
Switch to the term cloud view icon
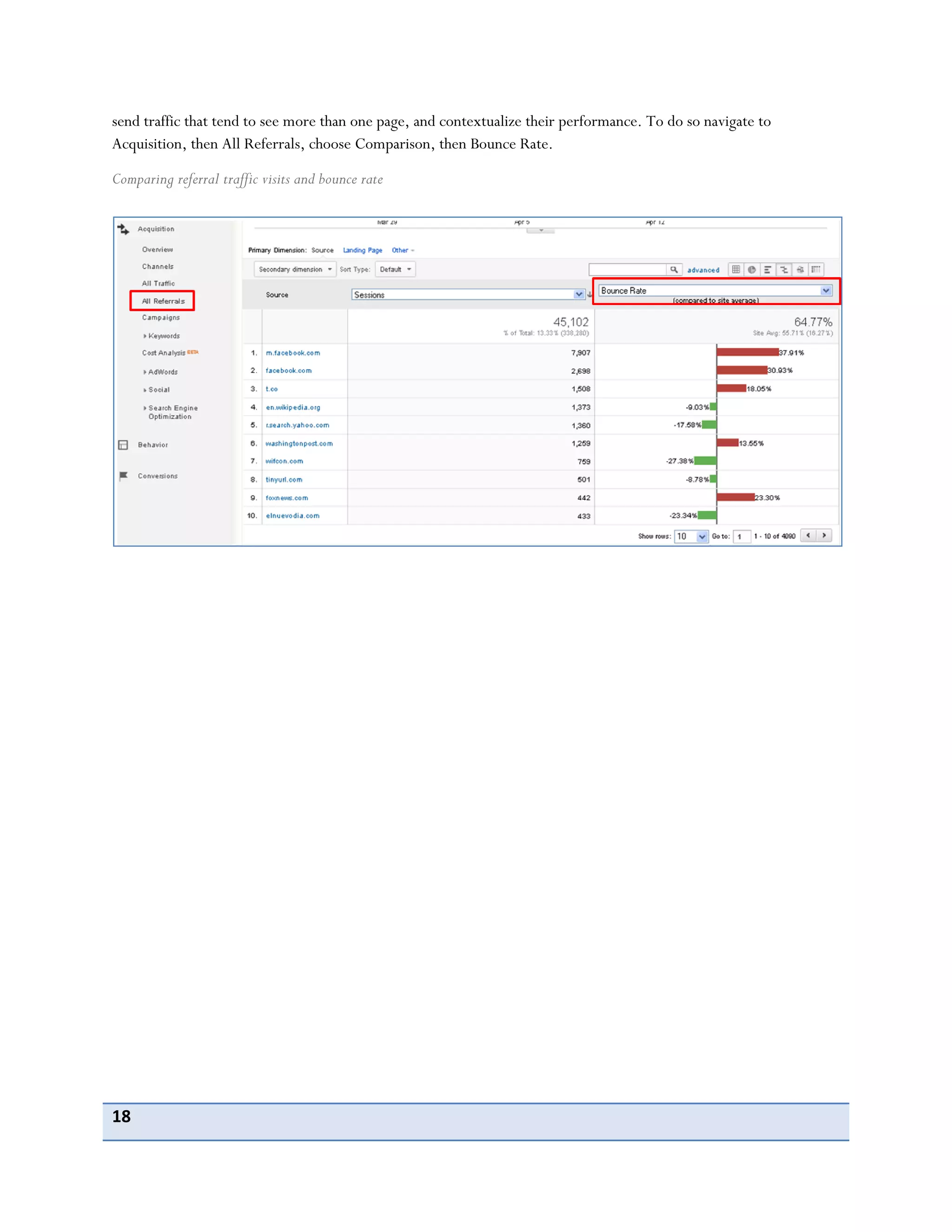tap(800, 270)
